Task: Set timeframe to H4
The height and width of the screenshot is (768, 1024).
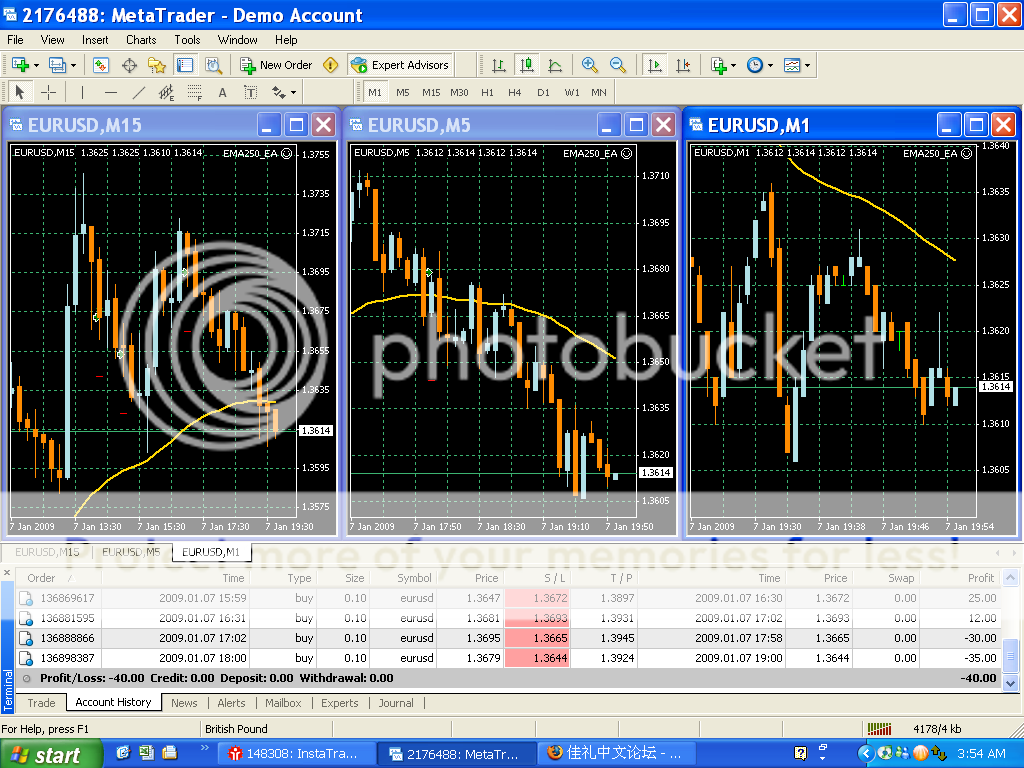Action: 514,92
